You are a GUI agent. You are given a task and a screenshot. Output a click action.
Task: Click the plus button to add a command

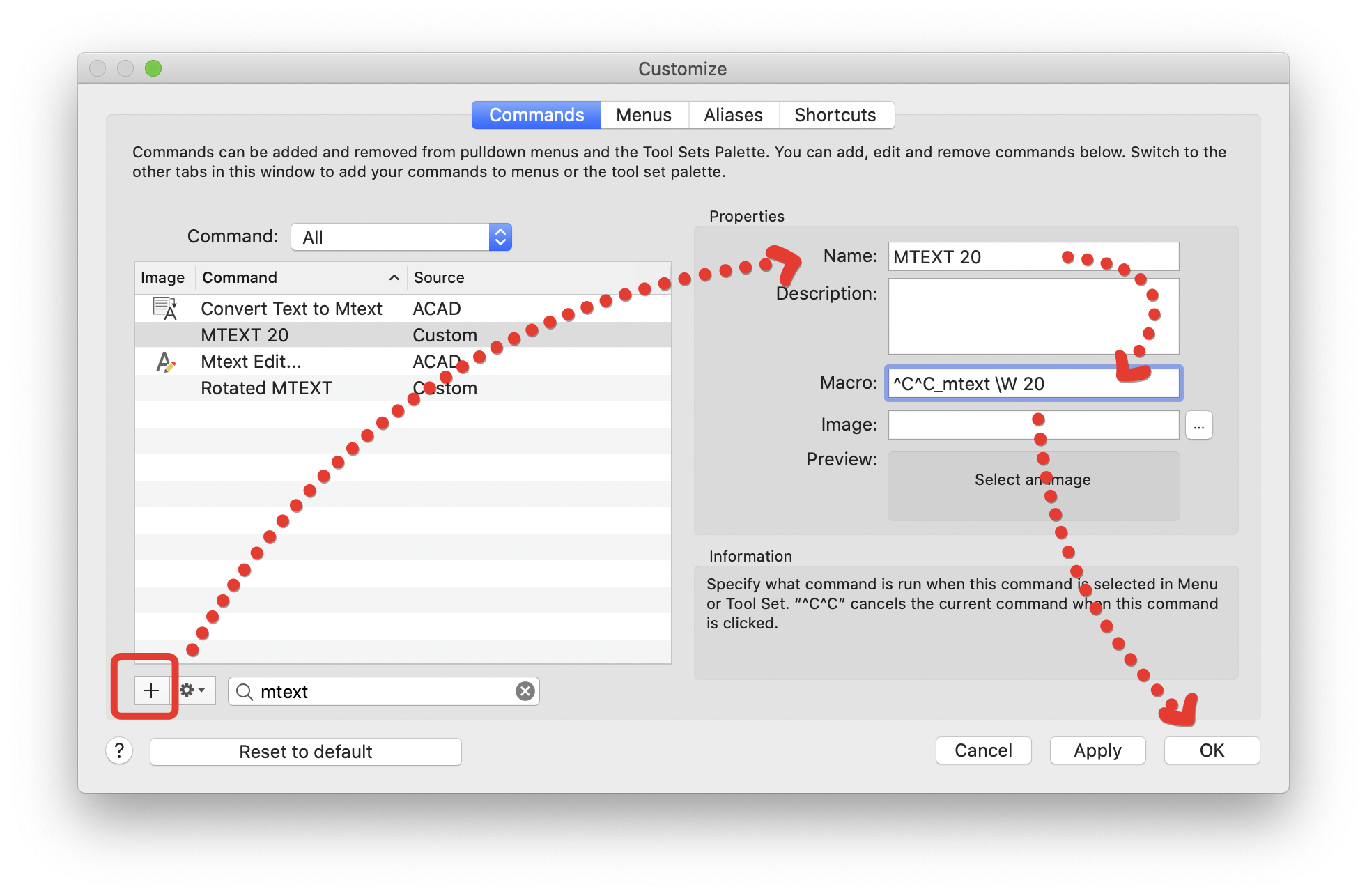coord(150,690)
